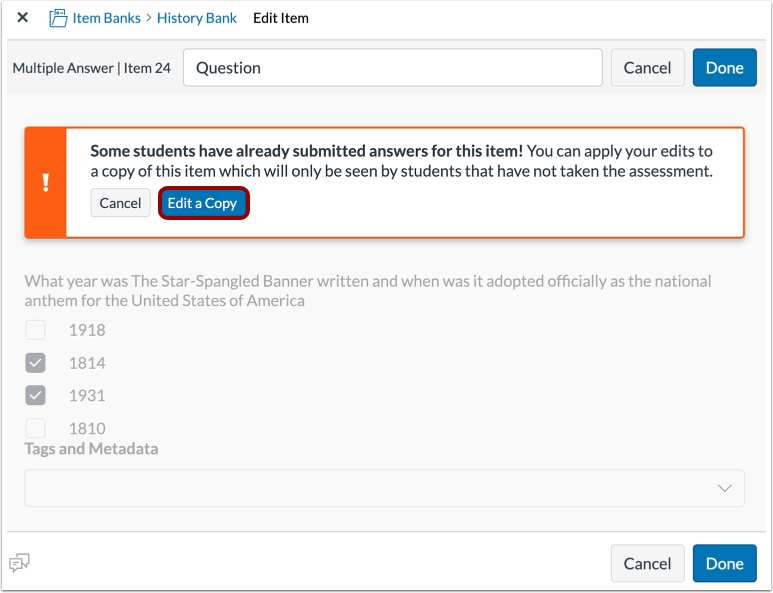
Task: Expand the Tags and Metadata chevron arrow
Action: coord(725,488)
